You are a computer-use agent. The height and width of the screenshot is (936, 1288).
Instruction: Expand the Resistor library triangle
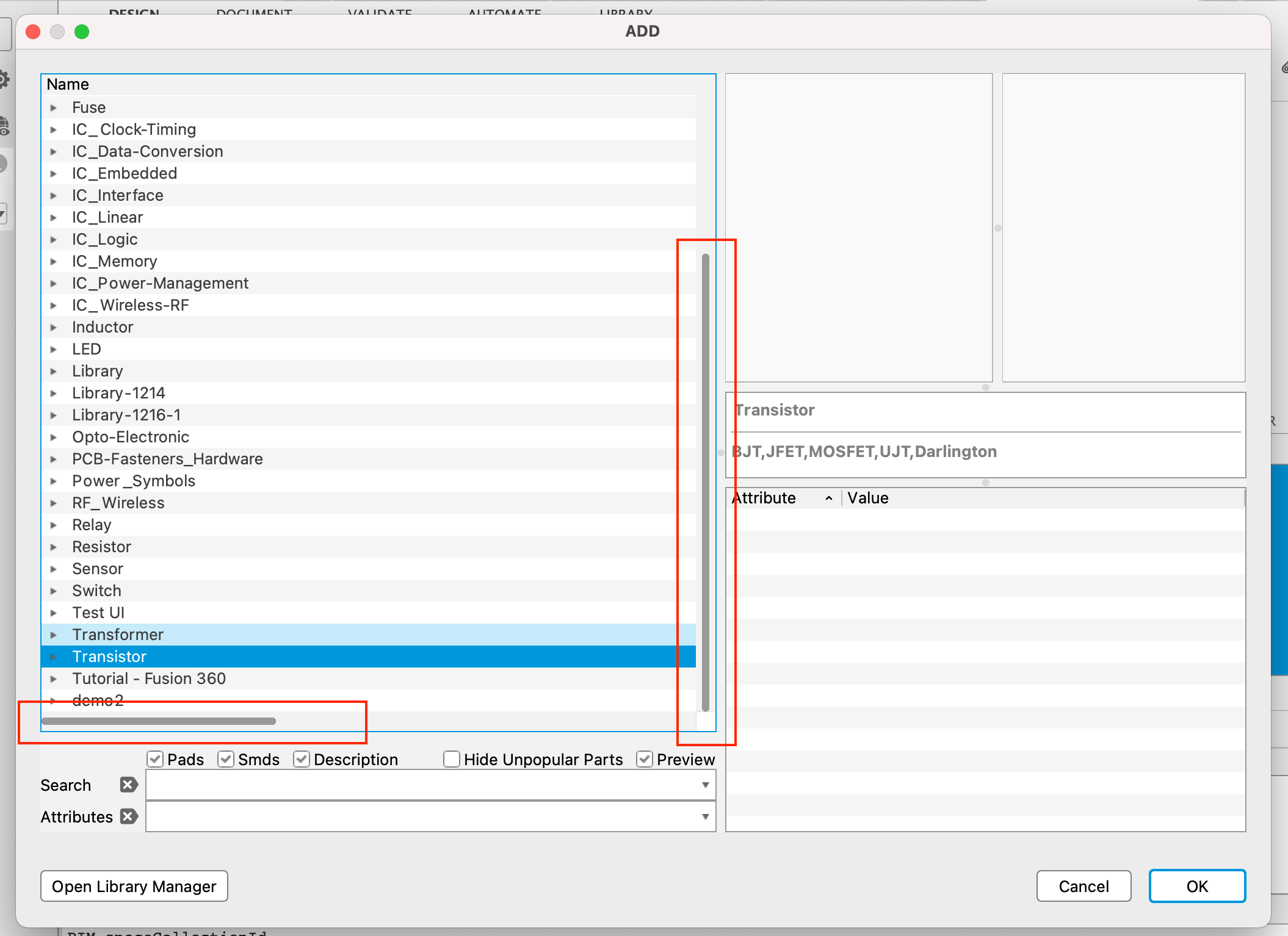click(x=54, y=547)
